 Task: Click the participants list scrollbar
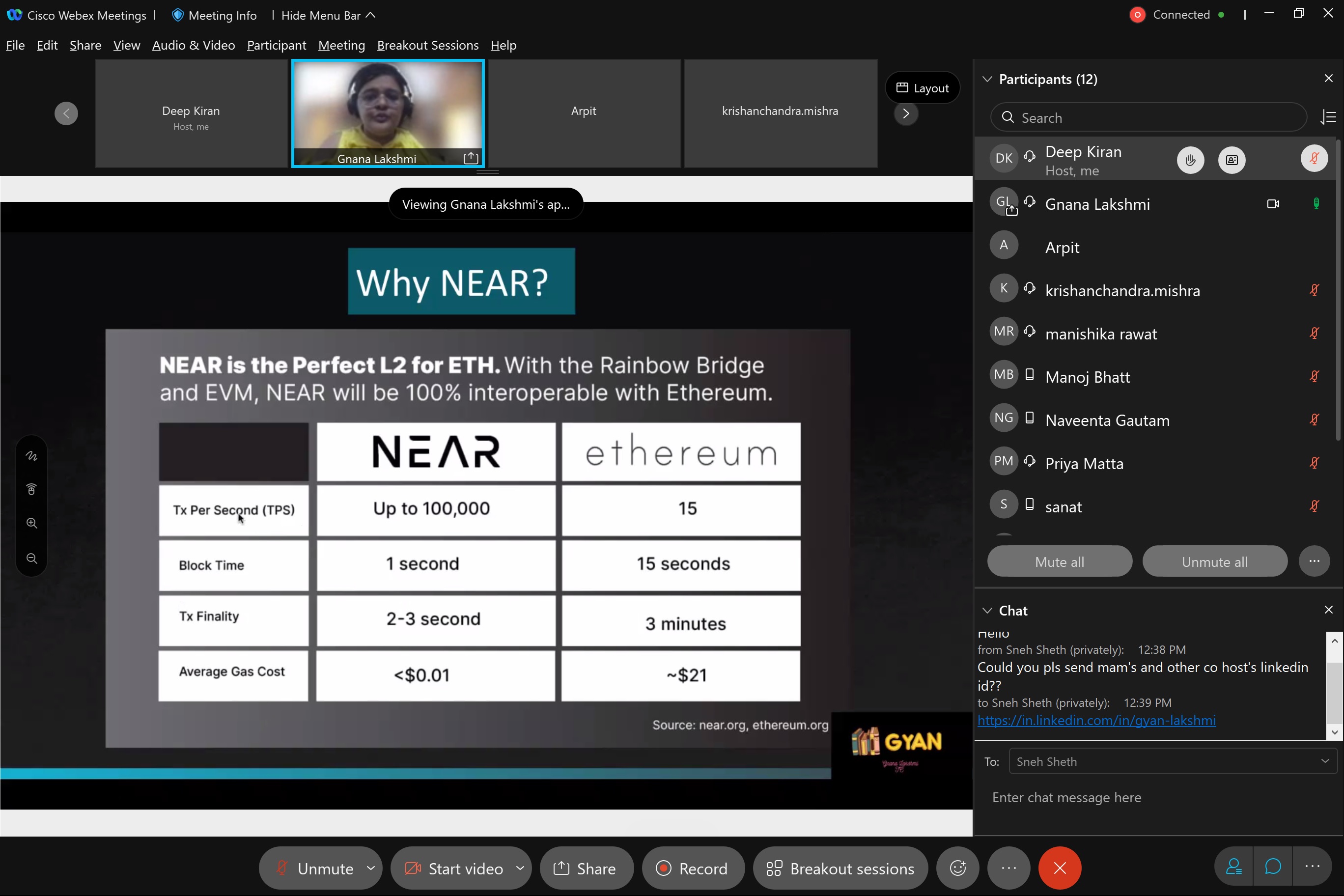coord(1338,290)
